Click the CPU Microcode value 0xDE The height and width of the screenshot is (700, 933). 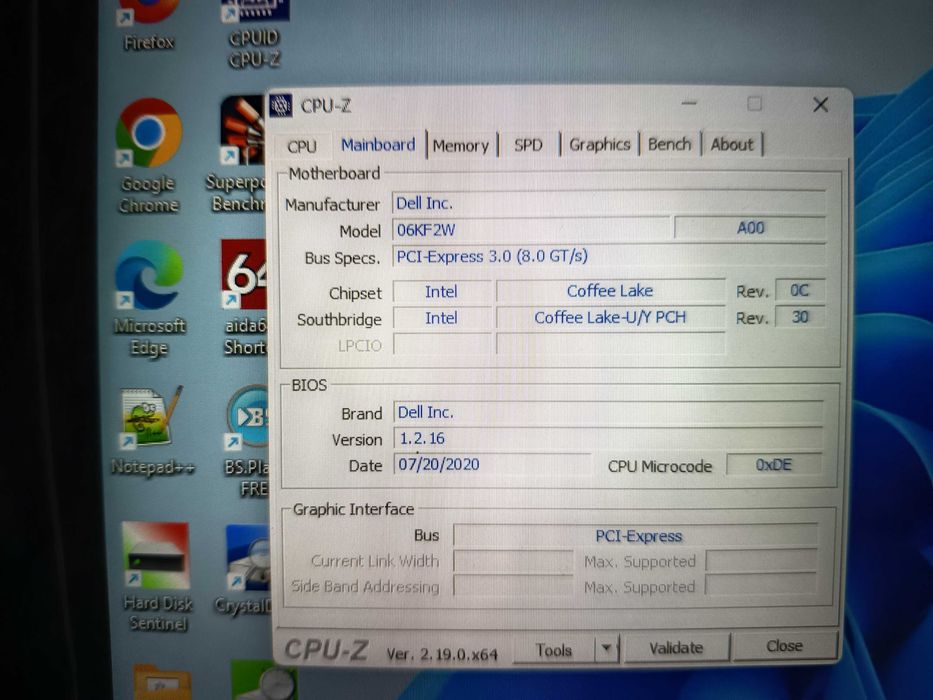pyautogui.click(x=774, y=465)
